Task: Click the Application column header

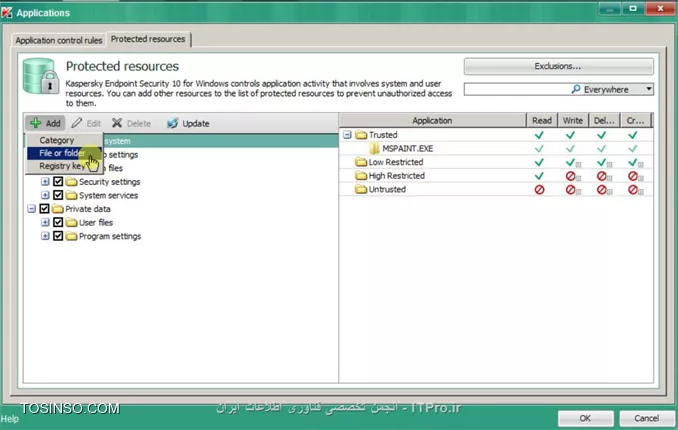Action: tap(432, 120)
